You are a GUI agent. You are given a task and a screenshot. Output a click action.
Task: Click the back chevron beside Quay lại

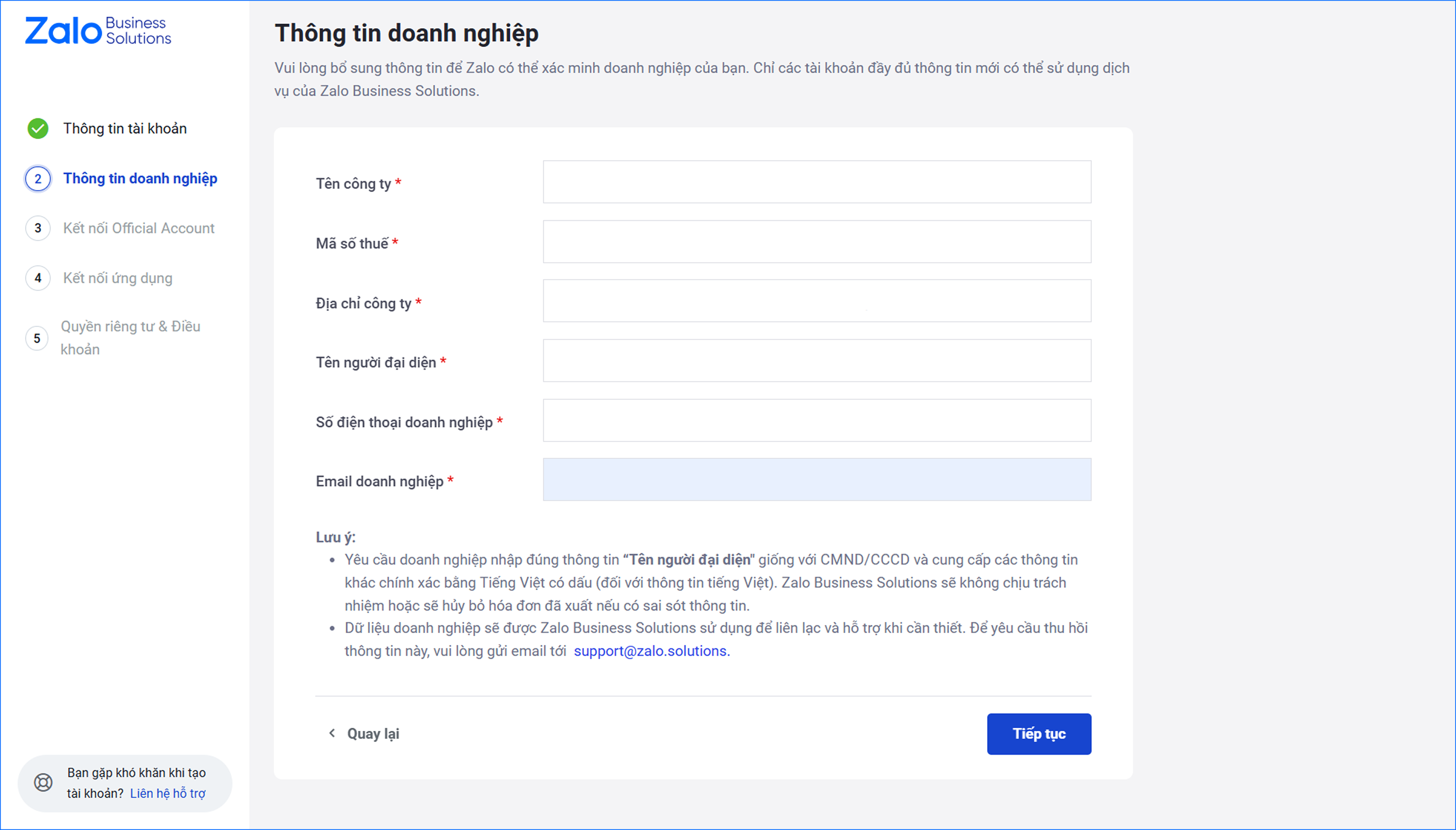click(332, 733)
